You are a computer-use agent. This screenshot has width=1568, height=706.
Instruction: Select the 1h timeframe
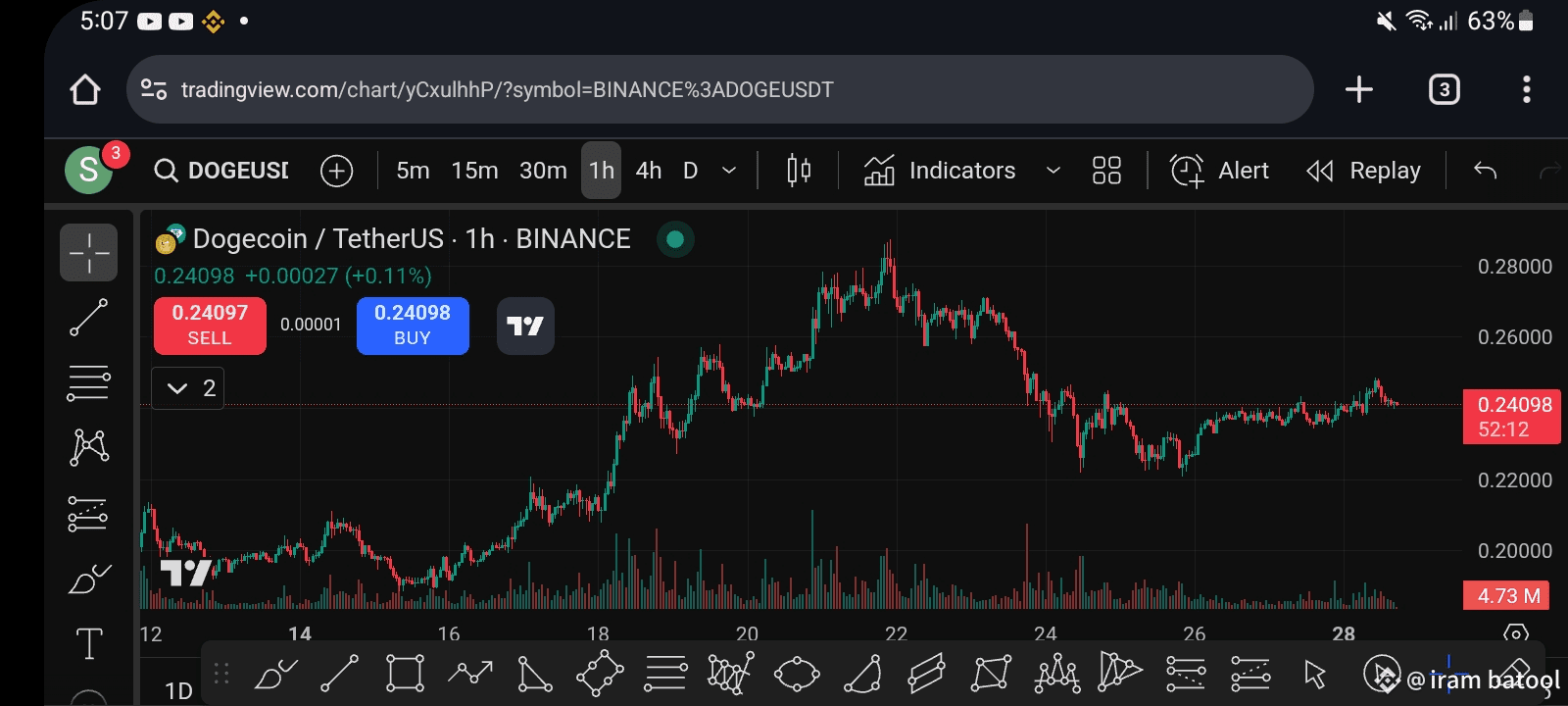click(601, 171)
